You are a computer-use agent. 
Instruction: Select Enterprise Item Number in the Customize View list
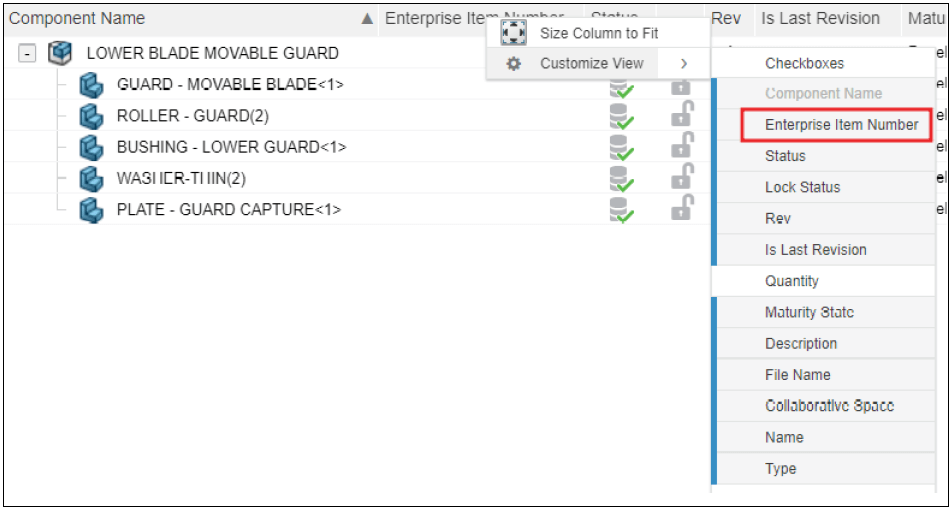point(841,125)
